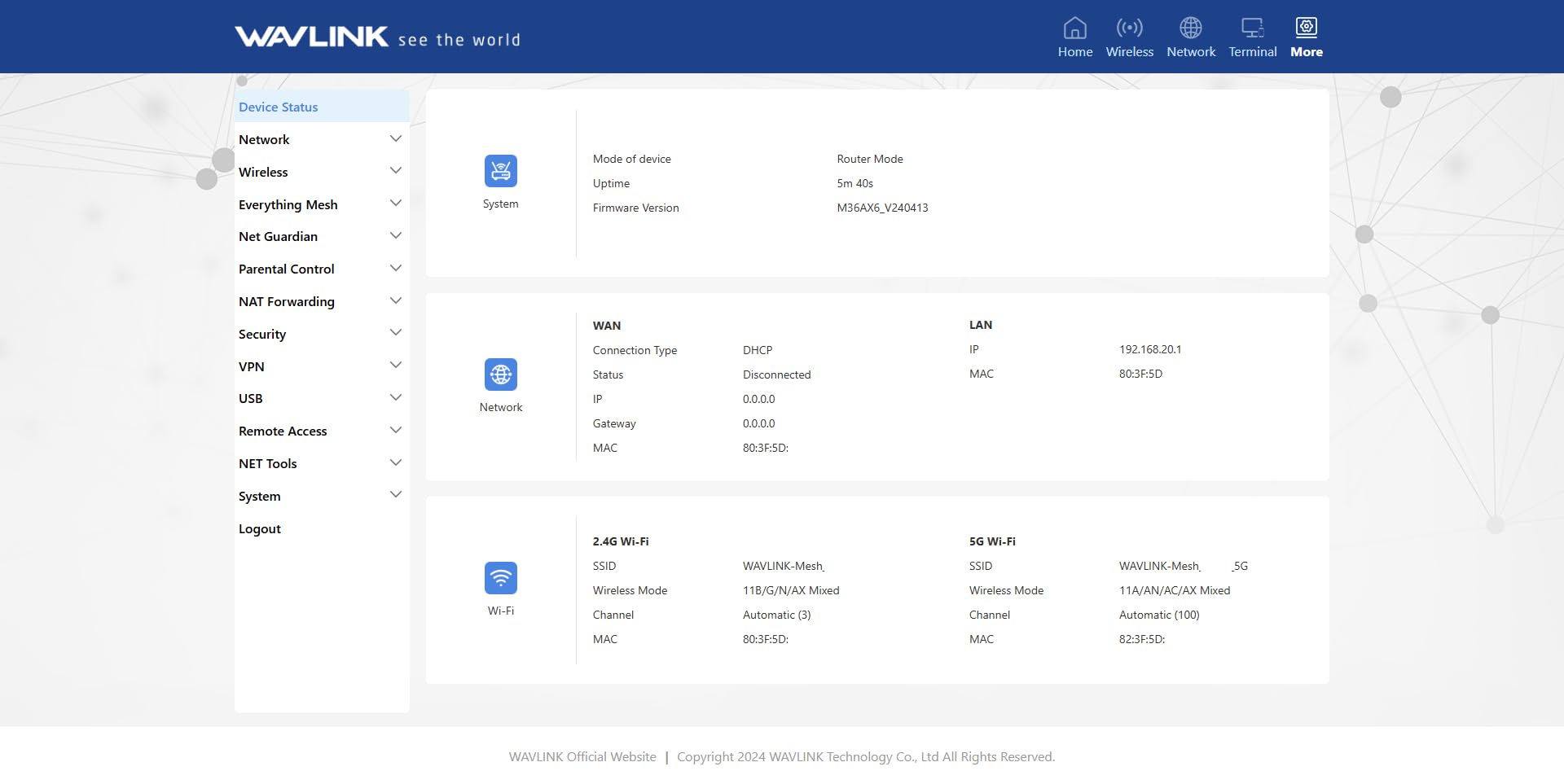Viewport: 1564px width, 784px height.
Task: Expand the NET Tools chevron
Action: coord(396,463)
